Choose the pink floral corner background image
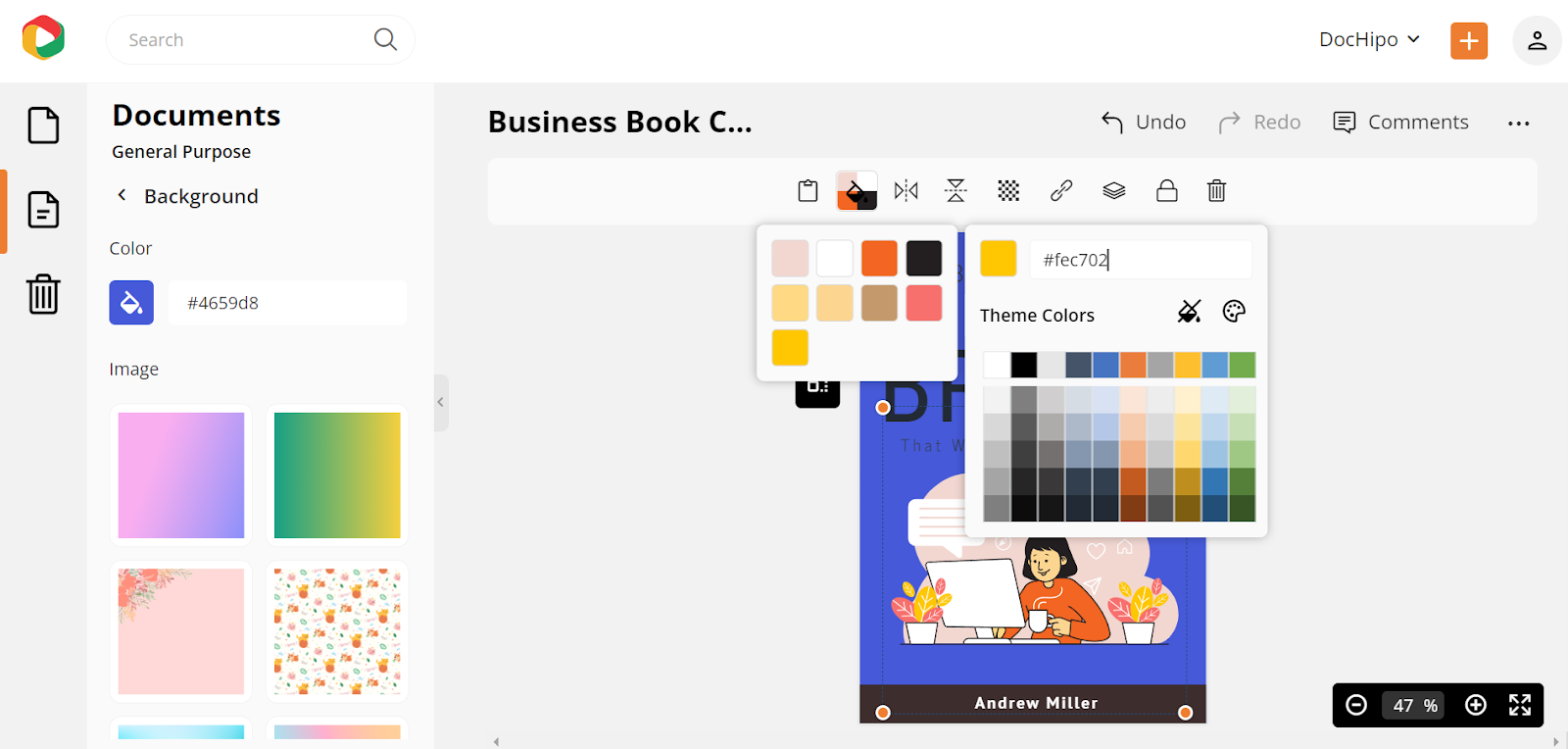Viewport: 1568px width, 749px height. [x=181, y=631]
